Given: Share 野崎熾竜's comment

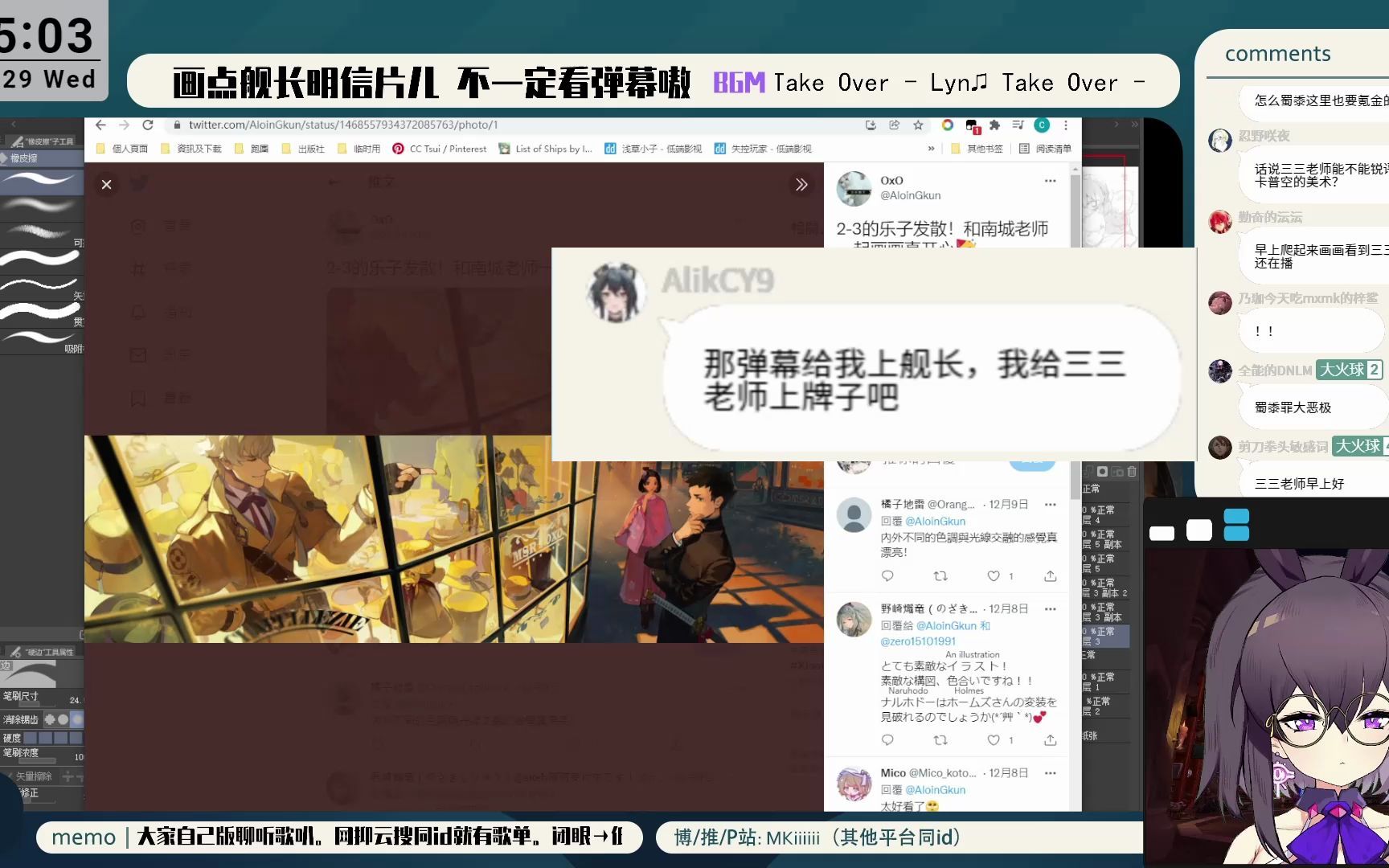Looking at the screenshot, I should (1050, 740).
